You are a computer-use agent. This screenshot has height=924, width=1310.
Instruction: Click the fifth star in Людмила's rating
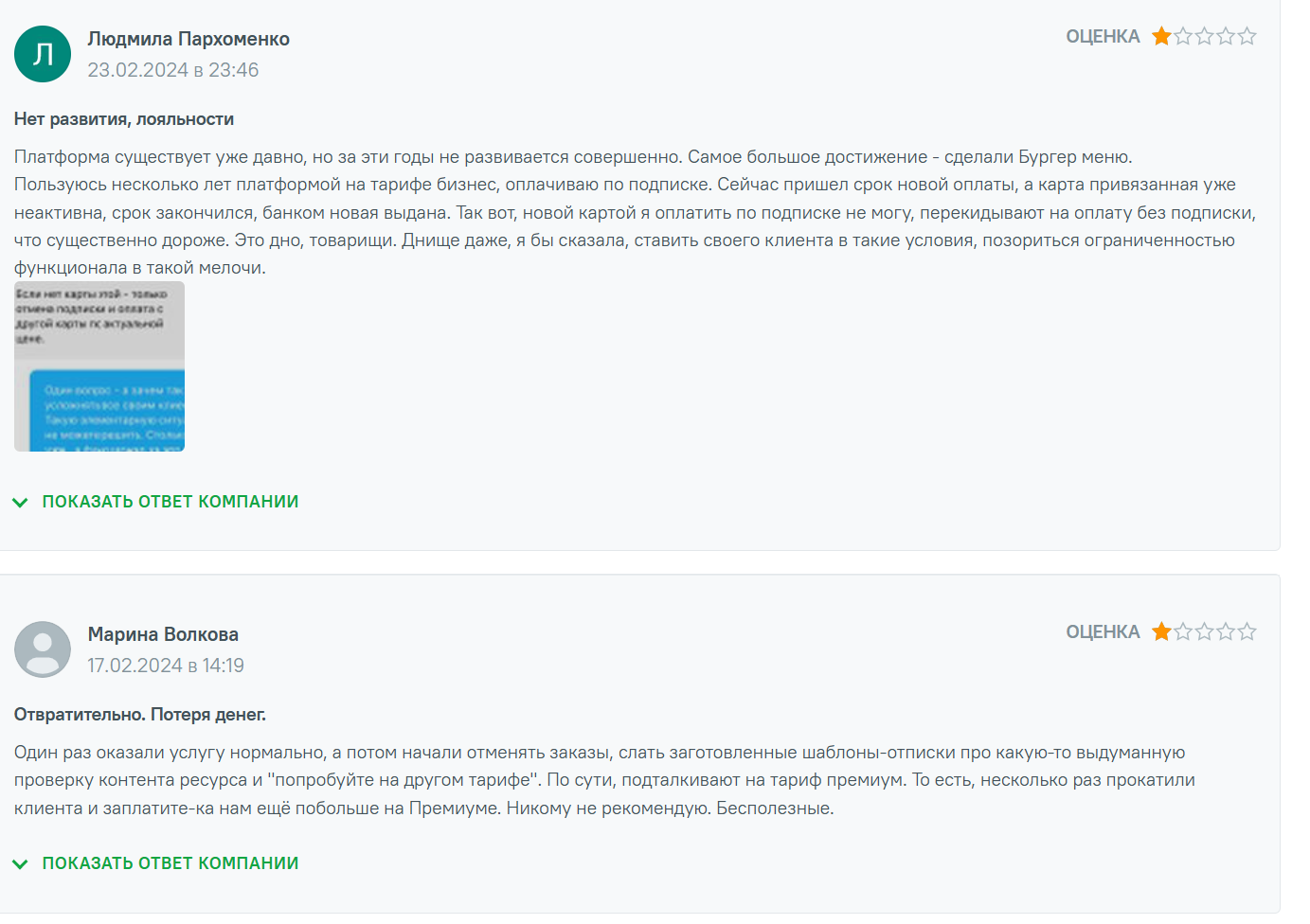[x=1247, y=37]
